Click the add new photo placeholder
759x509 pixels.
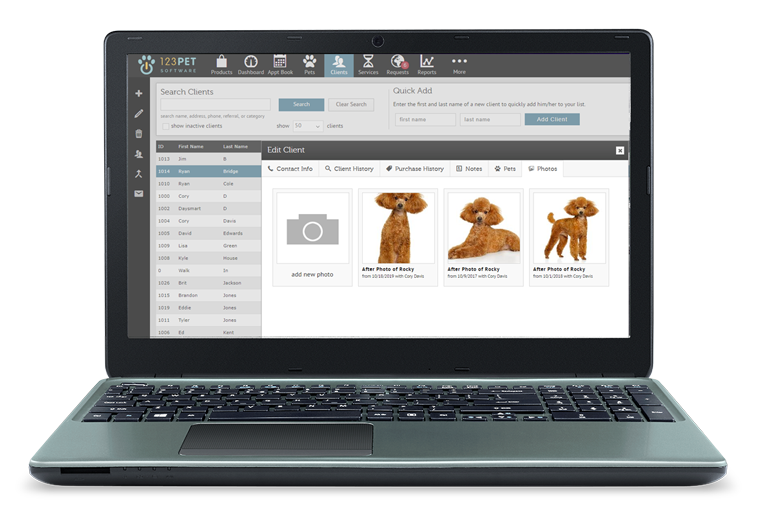point(312,238)
